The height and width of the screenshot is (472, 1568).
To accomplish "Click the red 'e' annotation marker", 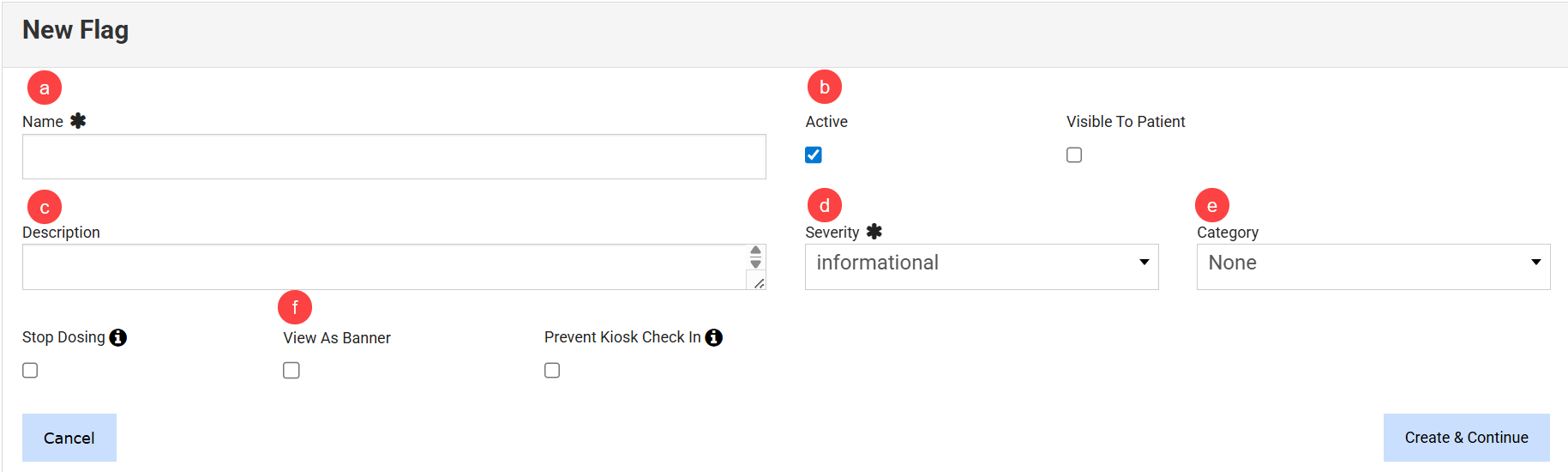I will [1211, 205].
